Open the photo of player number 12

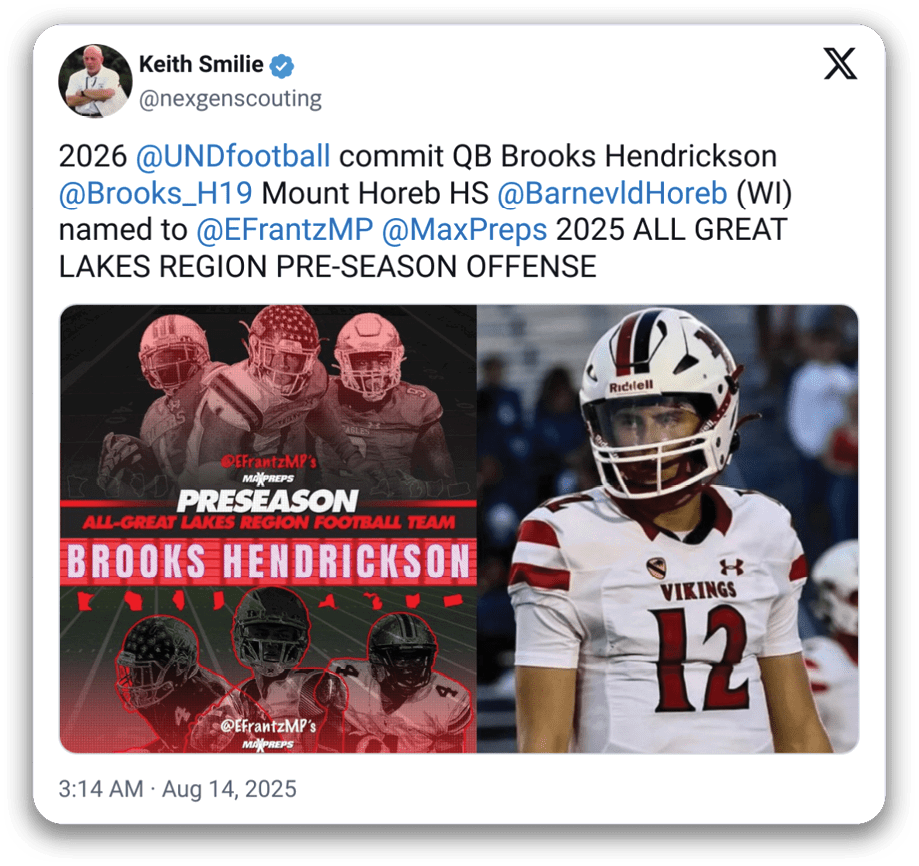coord(668,529)
